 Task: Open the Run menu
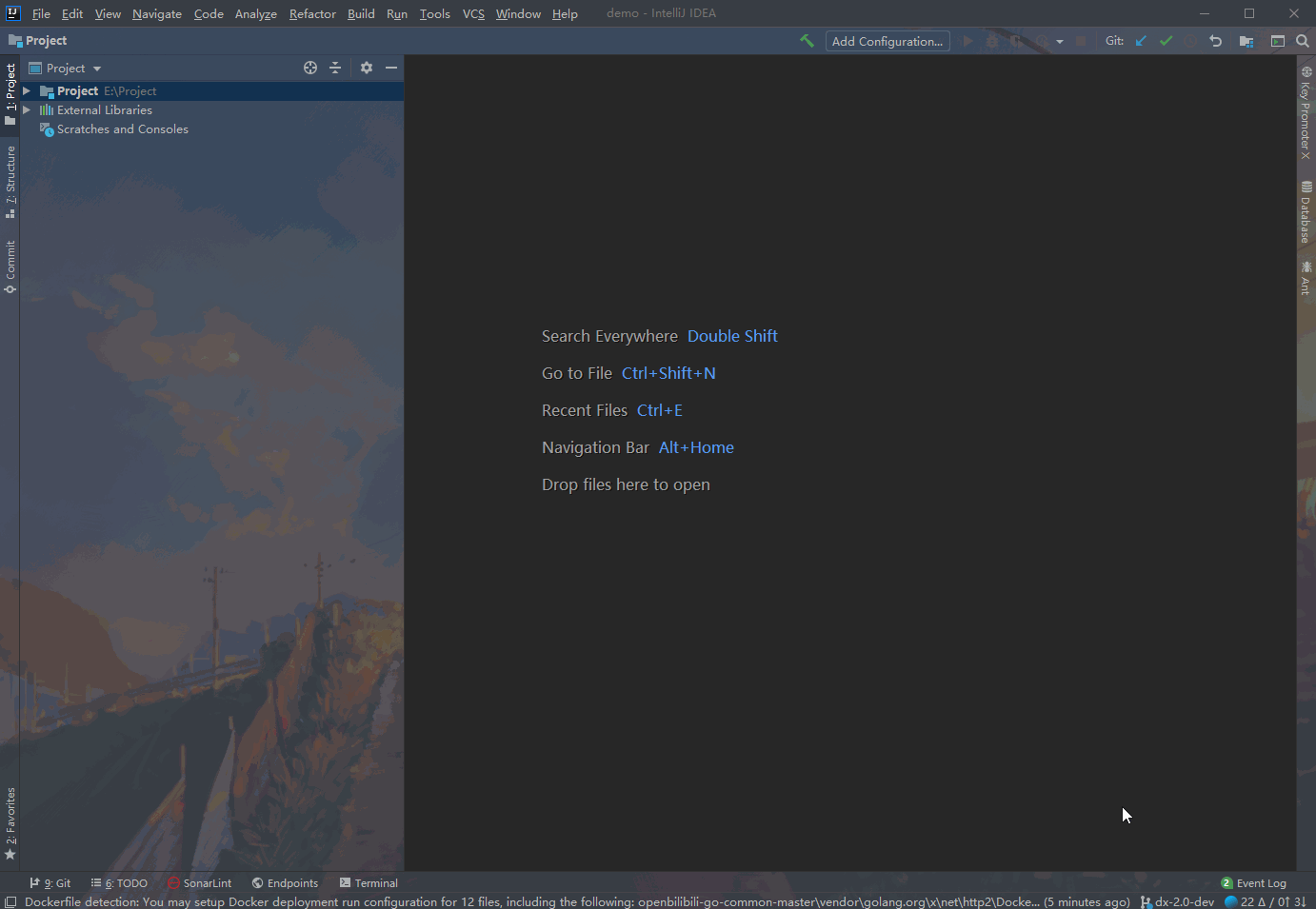[x=397, y=13]
